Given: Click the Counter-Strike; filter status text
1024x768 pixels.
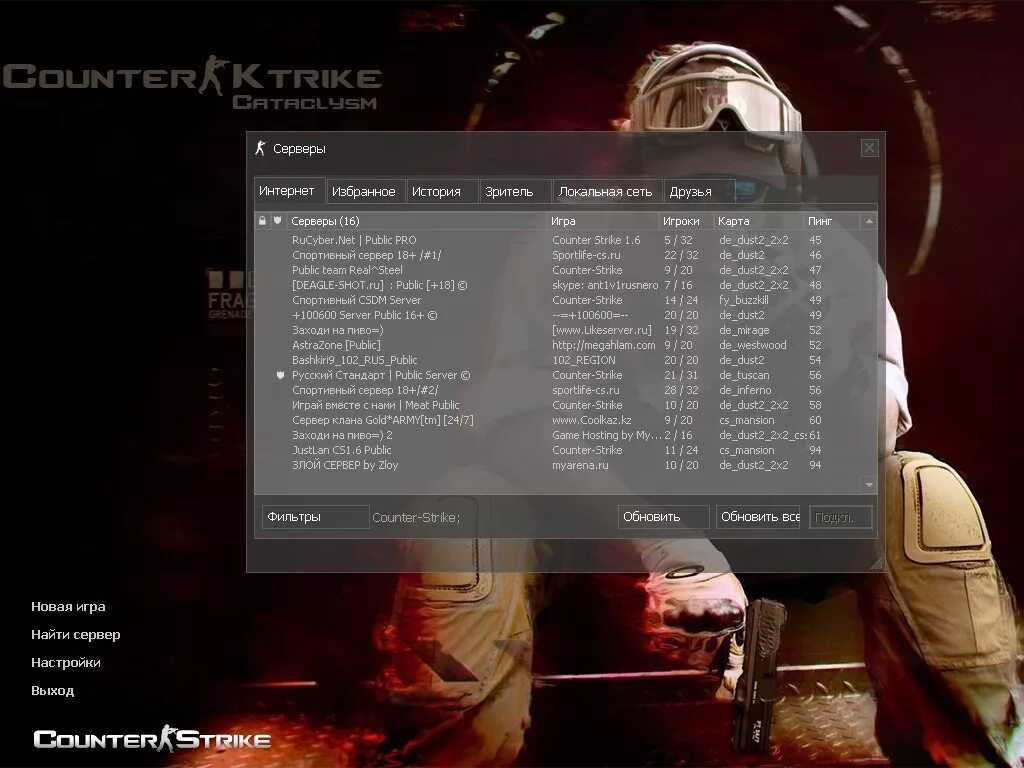Looking at the screenshot, I should [x=416, y=517].
